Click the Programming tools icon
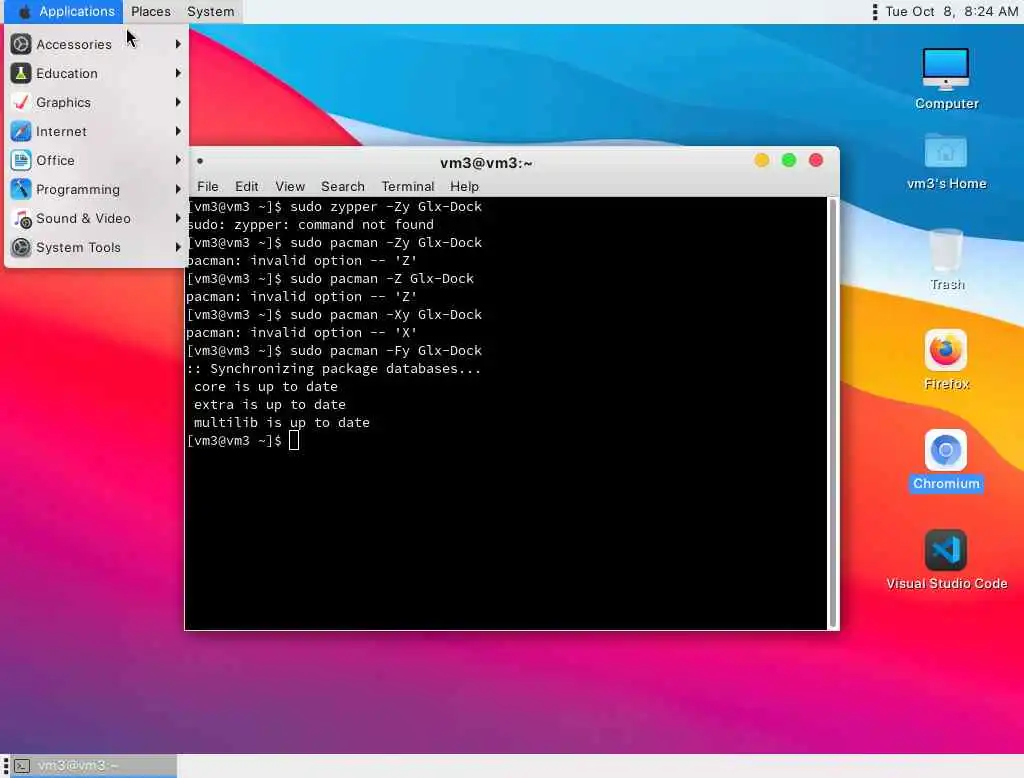 21,189
